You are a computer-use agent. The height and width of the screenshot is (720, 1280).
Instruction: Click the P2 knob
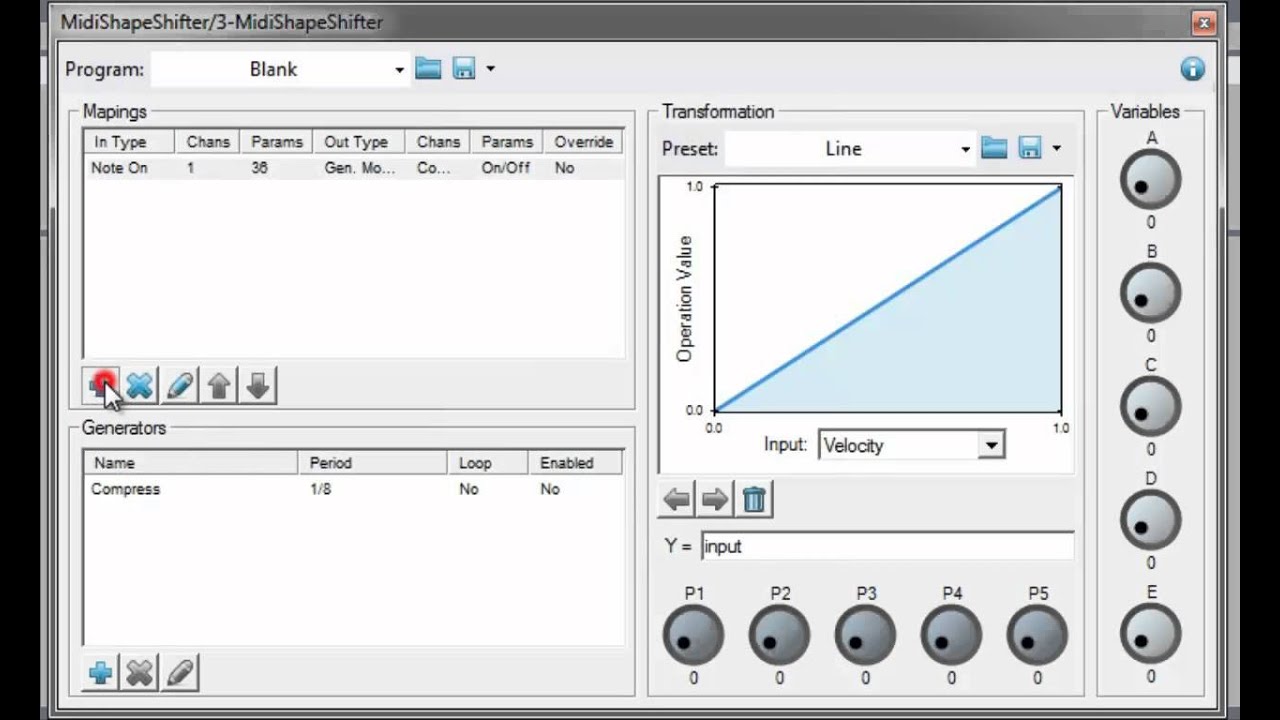(779, 635)
